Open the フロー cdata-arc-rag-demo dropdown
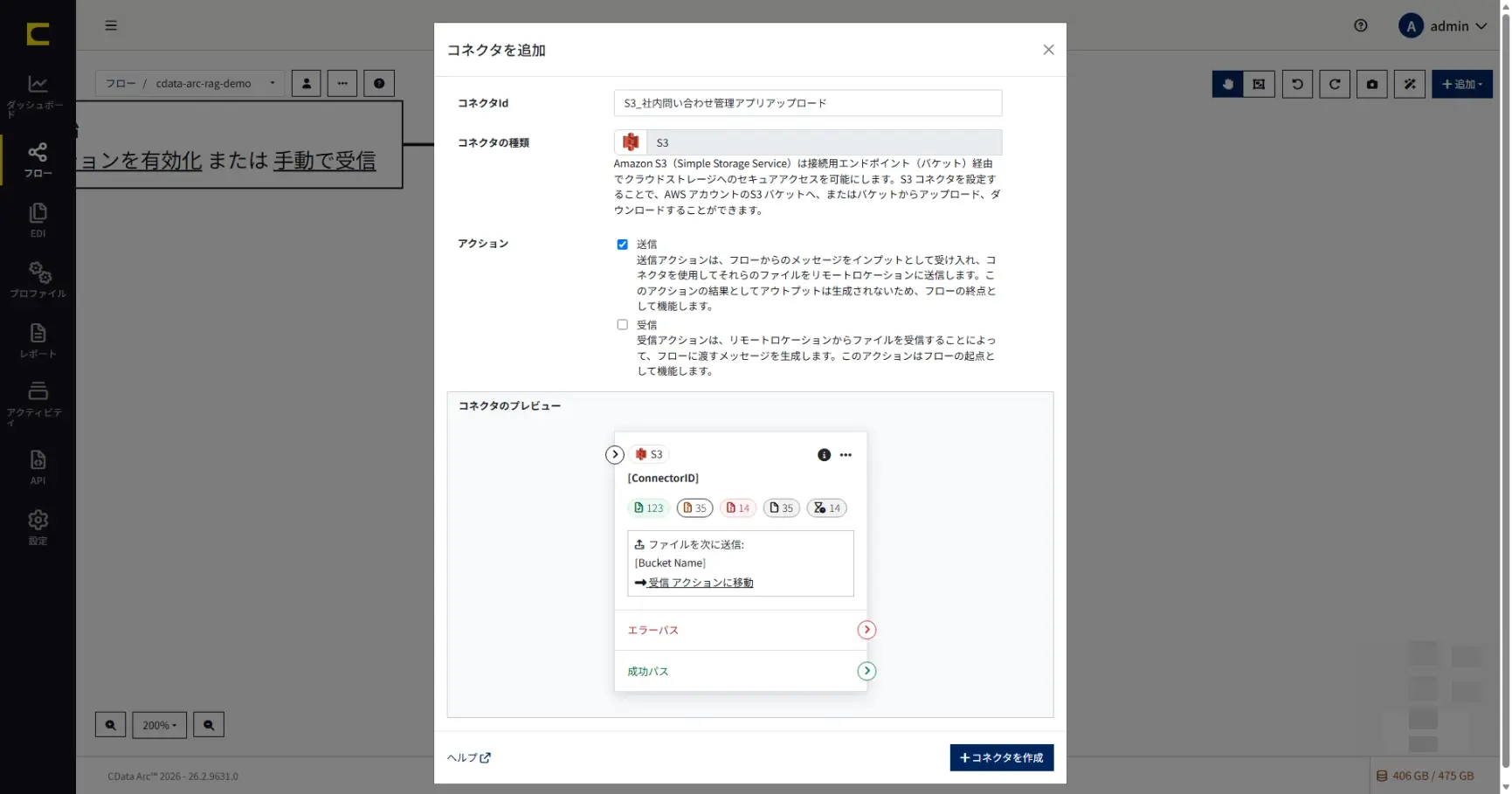This screenshot has width=1512, height=794. (x=190, y=84)
